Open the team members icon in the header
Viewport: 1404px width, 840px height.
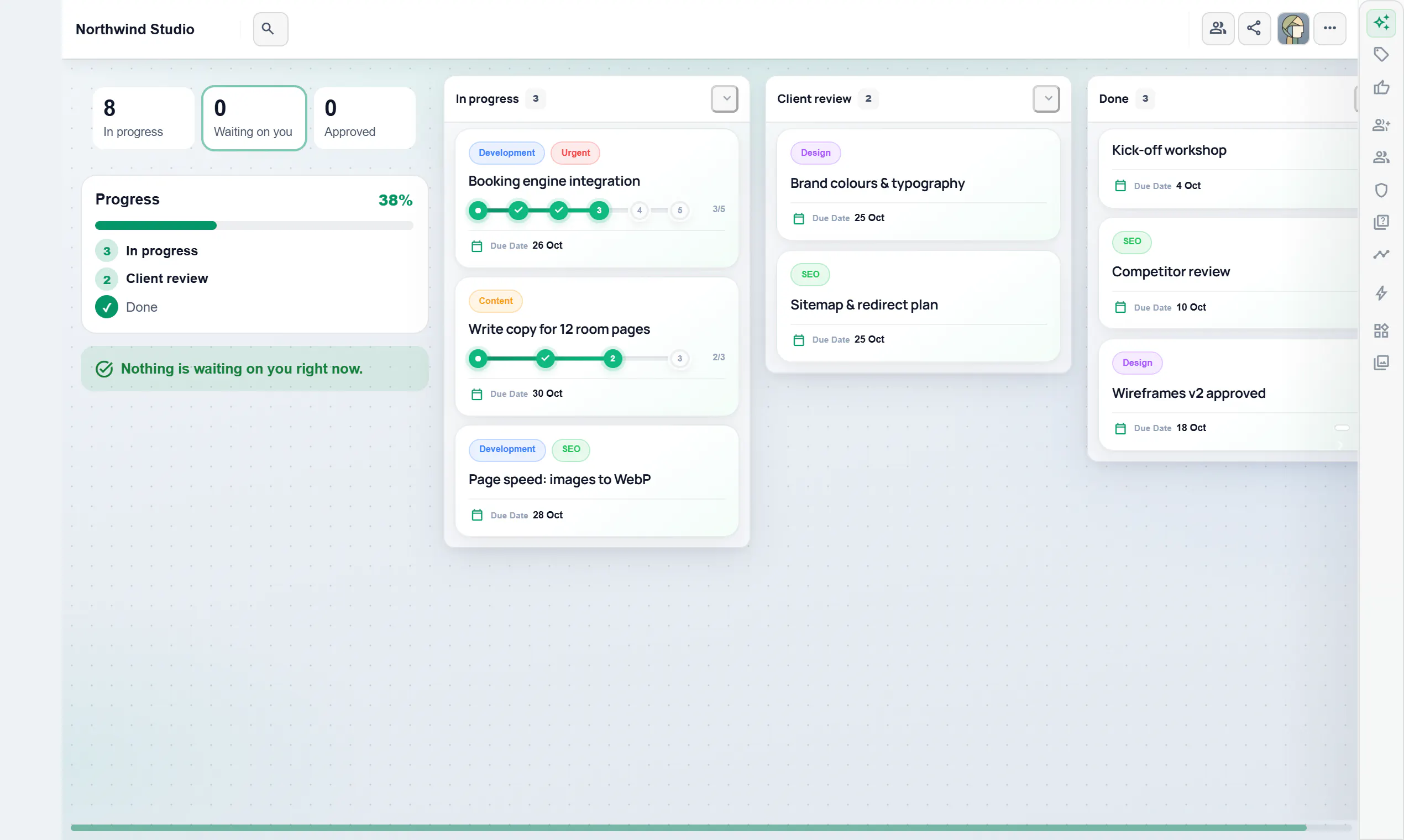[x=1218, y=28]
